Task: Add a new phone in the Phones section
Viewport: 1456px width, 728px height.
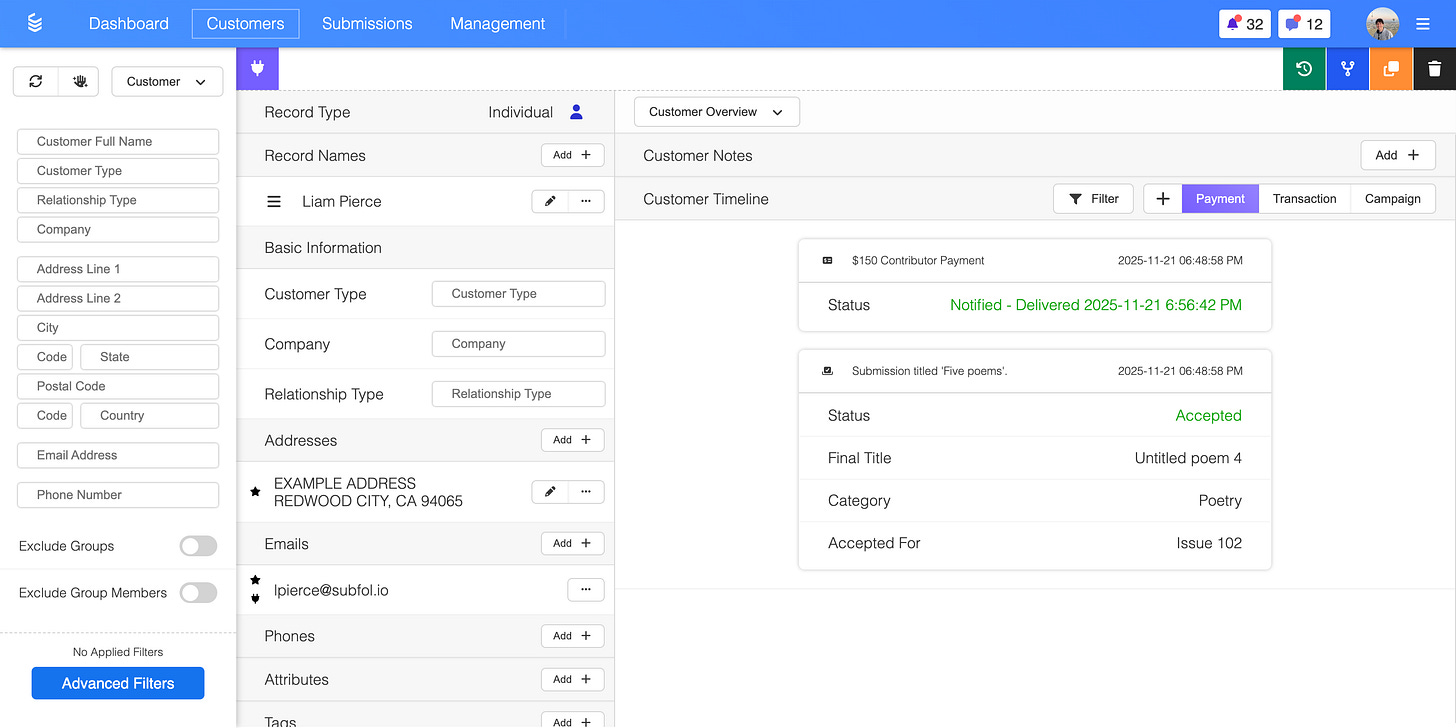Action: coord(573,635)
